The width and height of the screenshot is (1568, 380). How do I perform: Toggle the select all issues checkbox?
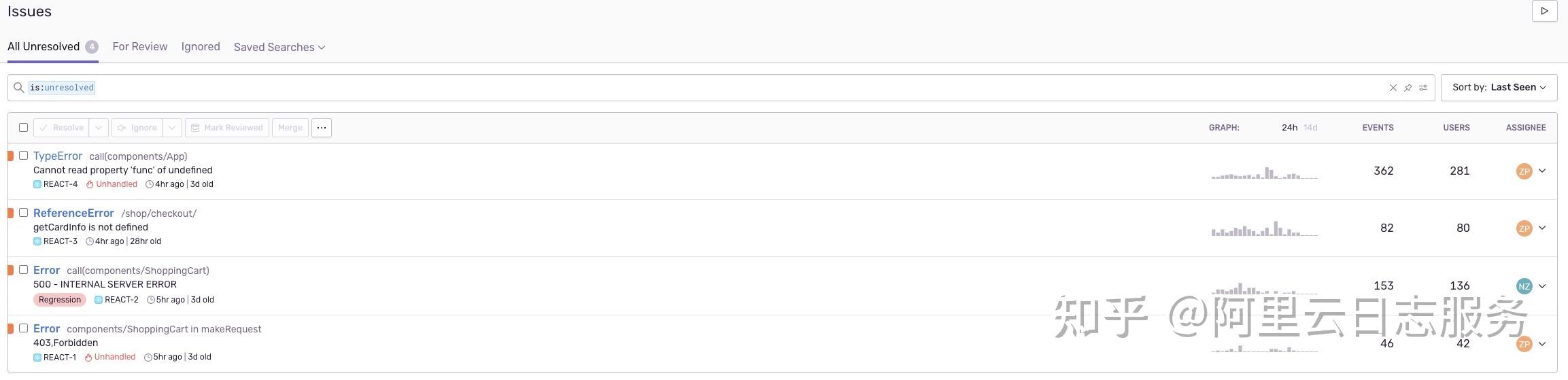[x=24, y=128]
